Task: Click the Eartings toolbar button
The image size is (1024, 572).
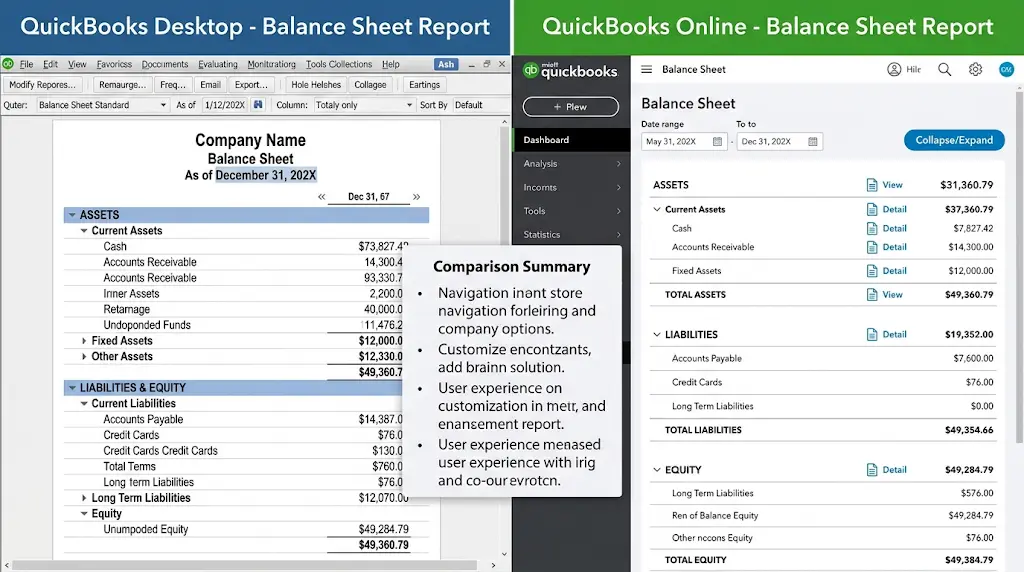Action: pyautogui.click(x=424, y=85)
